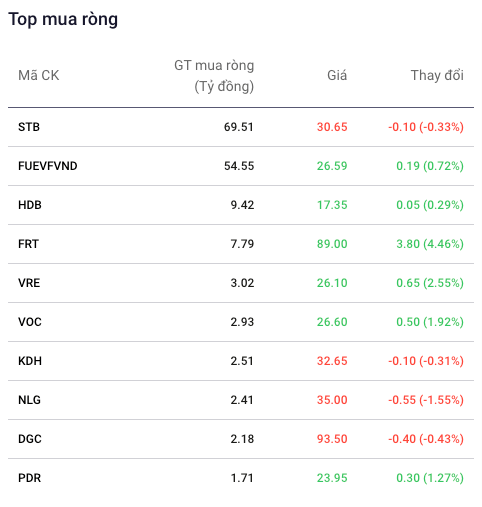The image size is (482, 507).
Task: Select the KDH stock code
Action: pos(30,361)
